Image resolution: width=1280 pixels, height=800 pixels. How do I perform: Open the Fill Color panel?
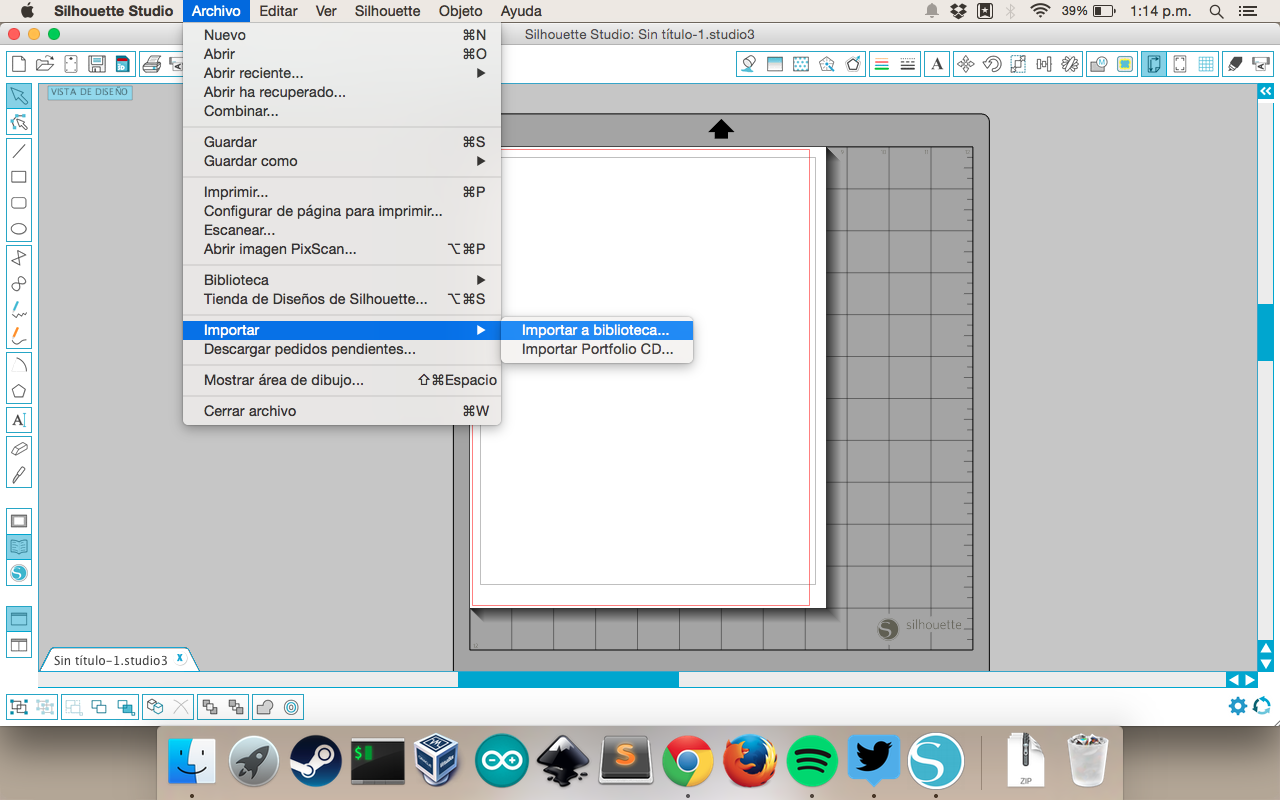tap(748, 64)
